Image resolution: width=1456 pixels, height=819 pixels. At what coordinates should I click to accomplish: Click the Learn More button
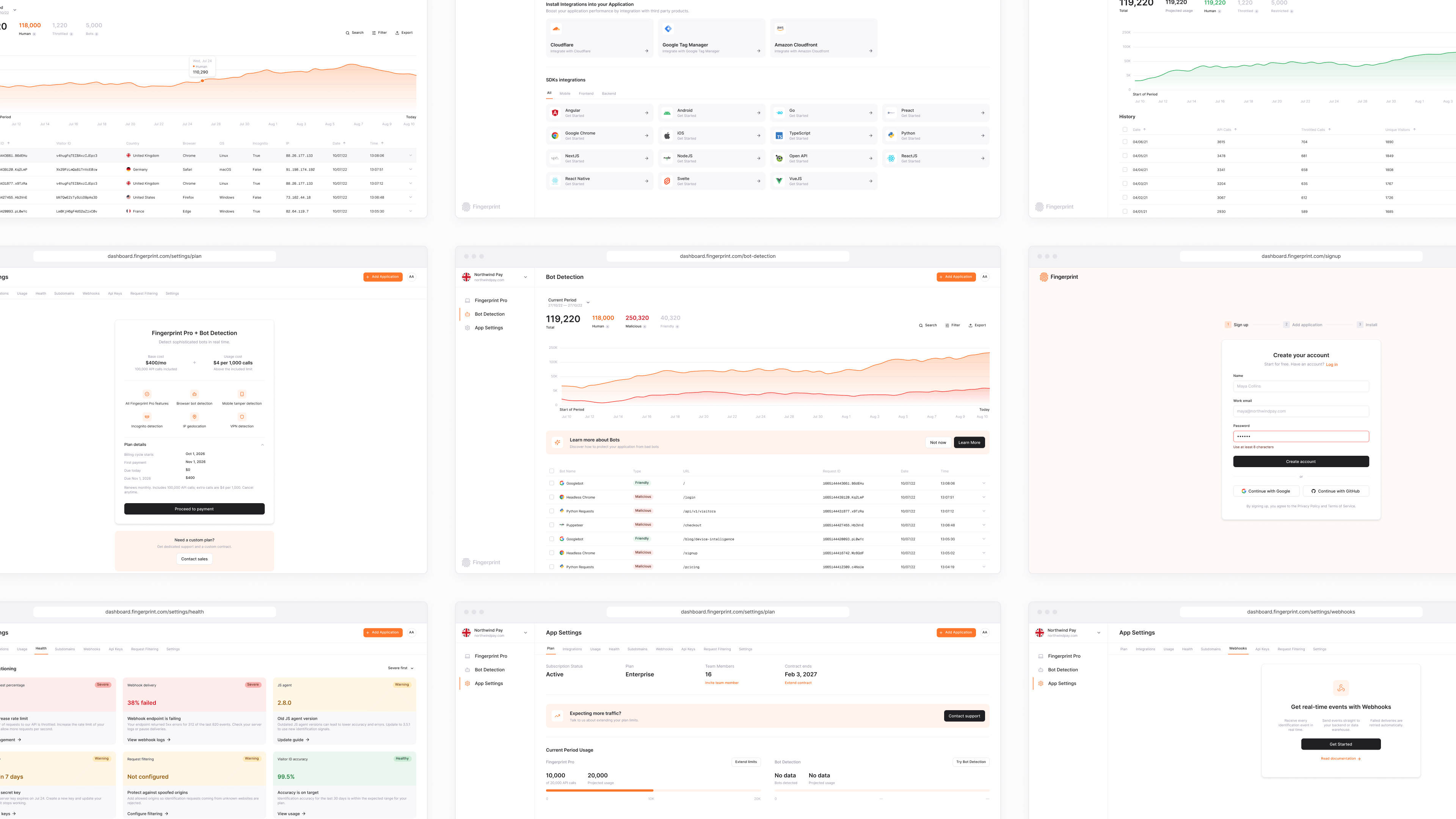[x=970, y=442]
